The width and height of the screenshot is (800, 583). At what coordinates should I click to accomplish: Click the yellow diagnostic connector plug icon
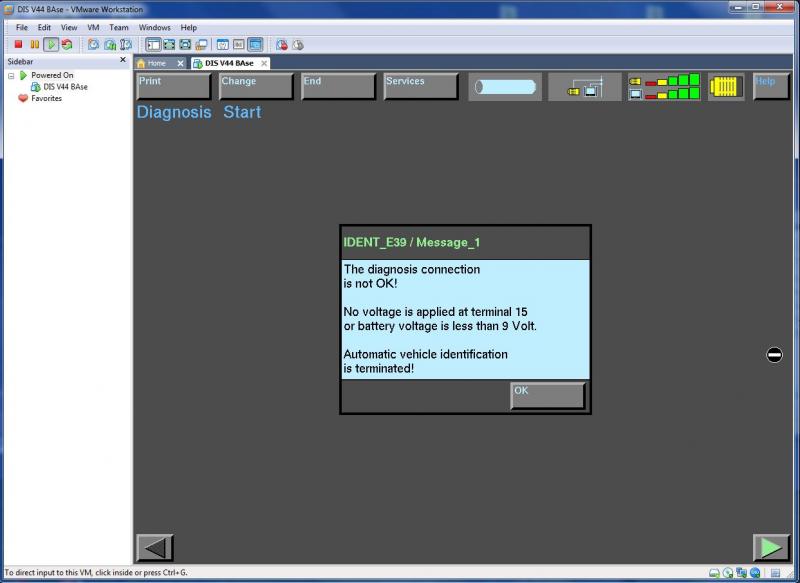tap(726, 87)
